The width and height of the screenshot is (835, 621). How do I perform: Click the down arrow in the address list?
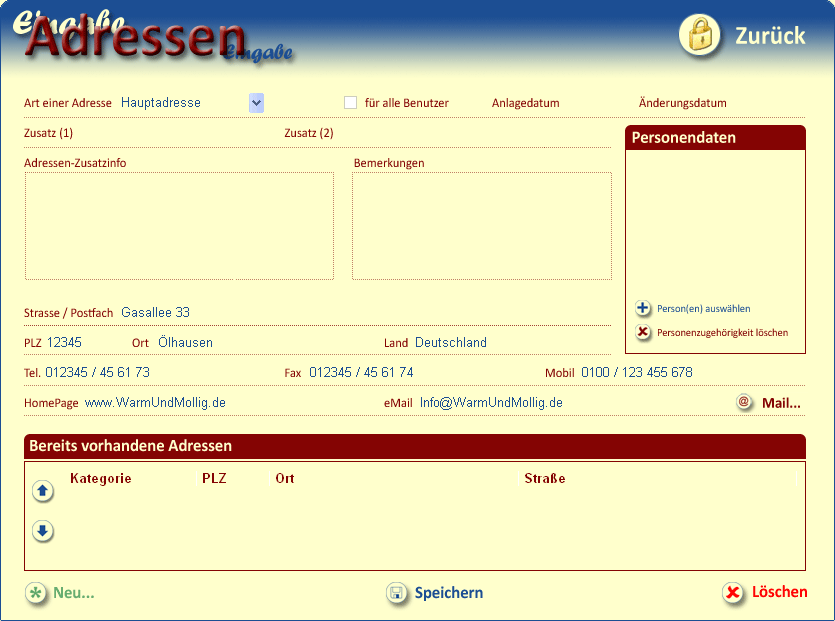(43, 530)
